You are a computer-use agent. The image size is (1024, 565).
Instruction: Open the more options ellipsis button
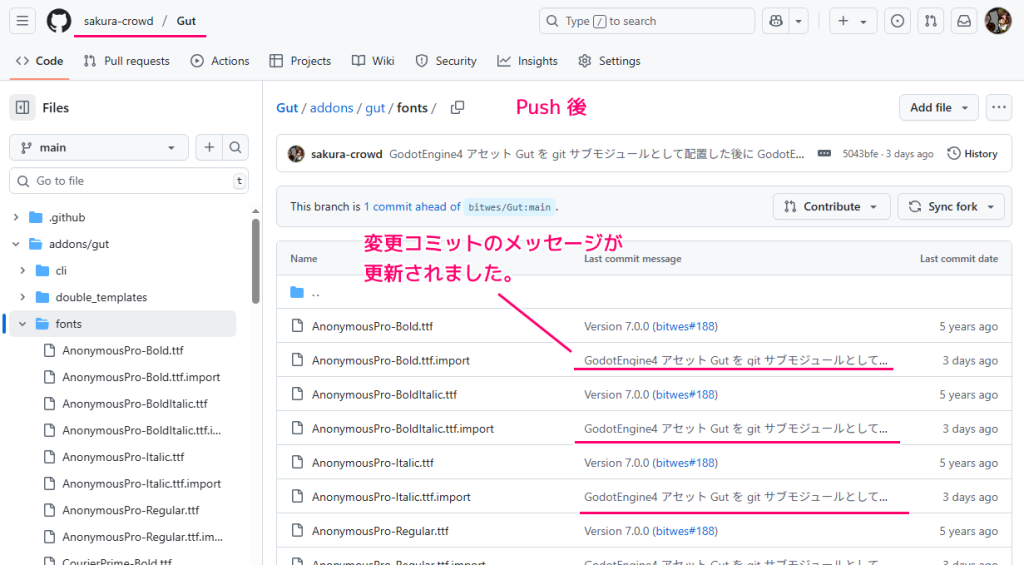click(x=999, y=108)
